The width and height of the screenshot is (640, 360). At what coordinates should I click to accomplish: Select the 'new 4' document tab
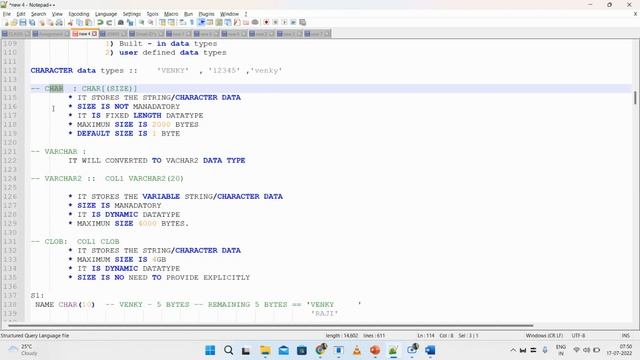(84, 33)
